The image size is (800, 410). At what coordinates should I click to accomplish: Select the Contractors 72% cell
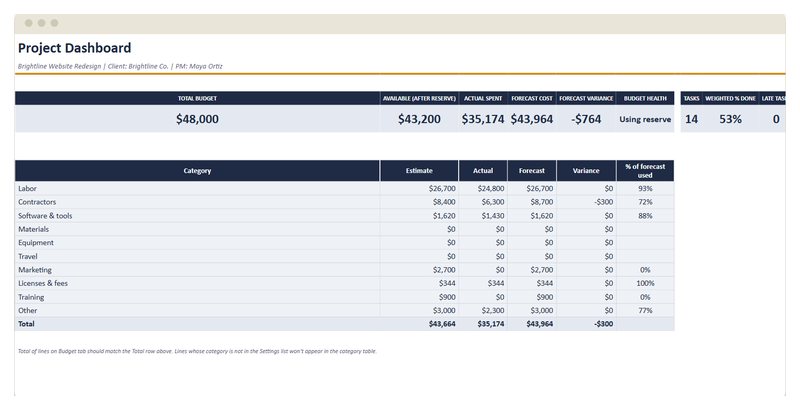coord(645,202)
